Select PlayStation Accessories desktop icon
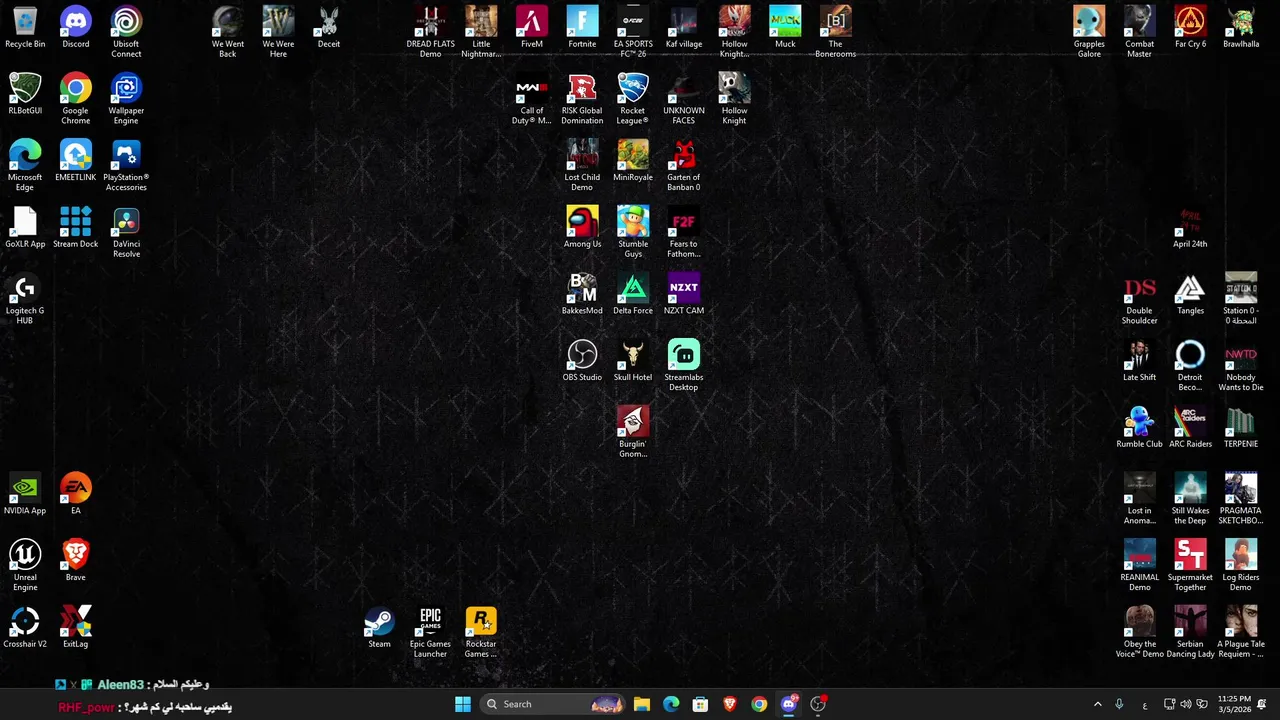Screen dimensions: 1280x720 coord(126,166)
